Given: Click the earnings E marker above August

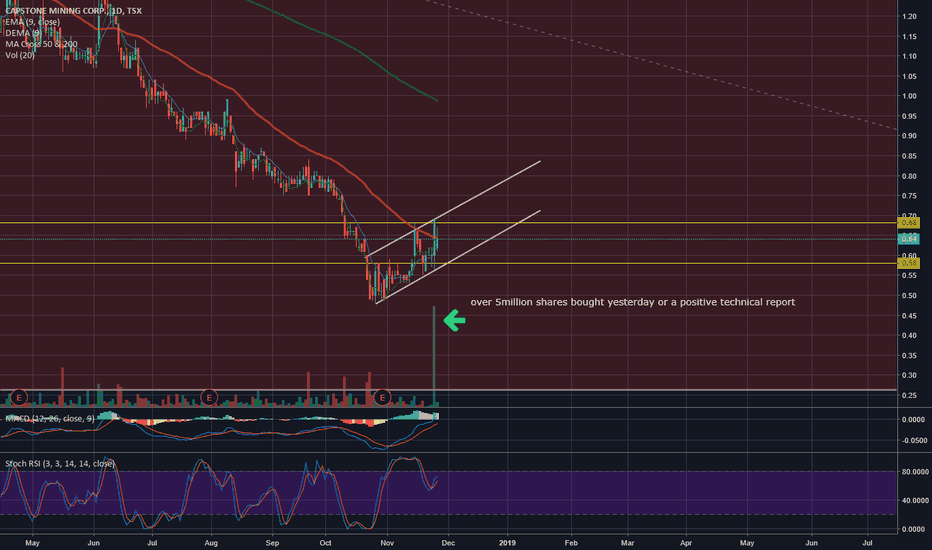Looking at the screenshot, I should (x=209, y=397).
